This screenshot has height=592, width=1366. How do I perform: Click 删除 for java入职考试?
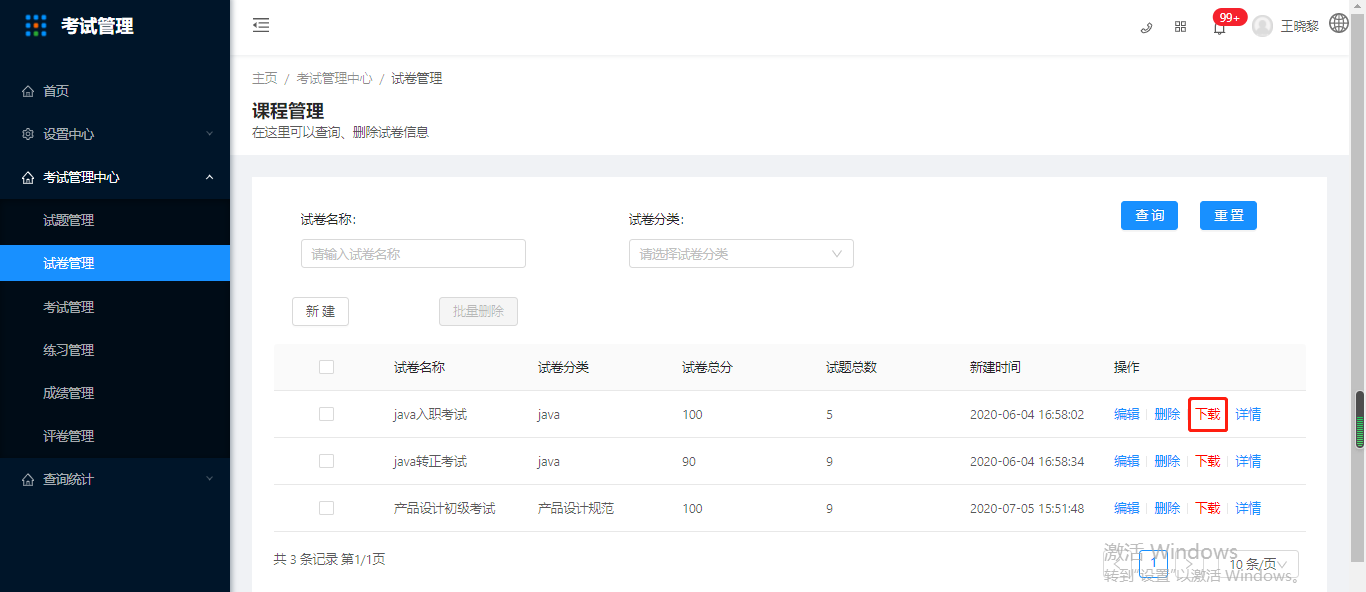coord(1167,414)
